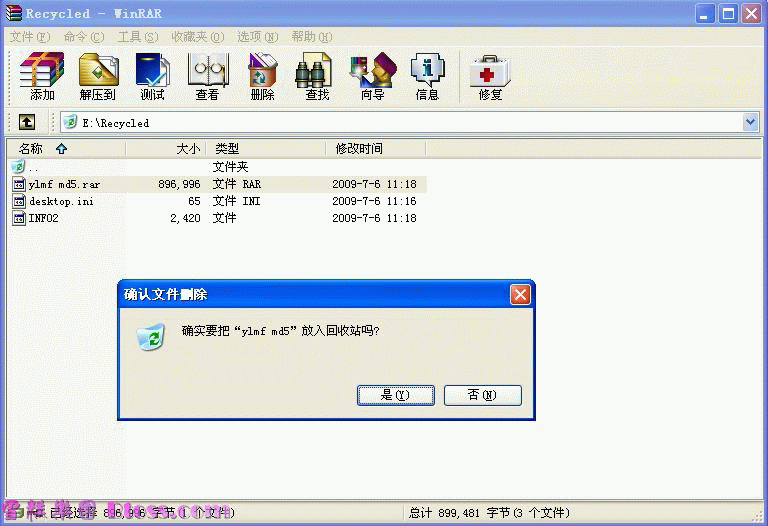Click the recycle bin icon in address bar
768x526 pixels.
70,122
